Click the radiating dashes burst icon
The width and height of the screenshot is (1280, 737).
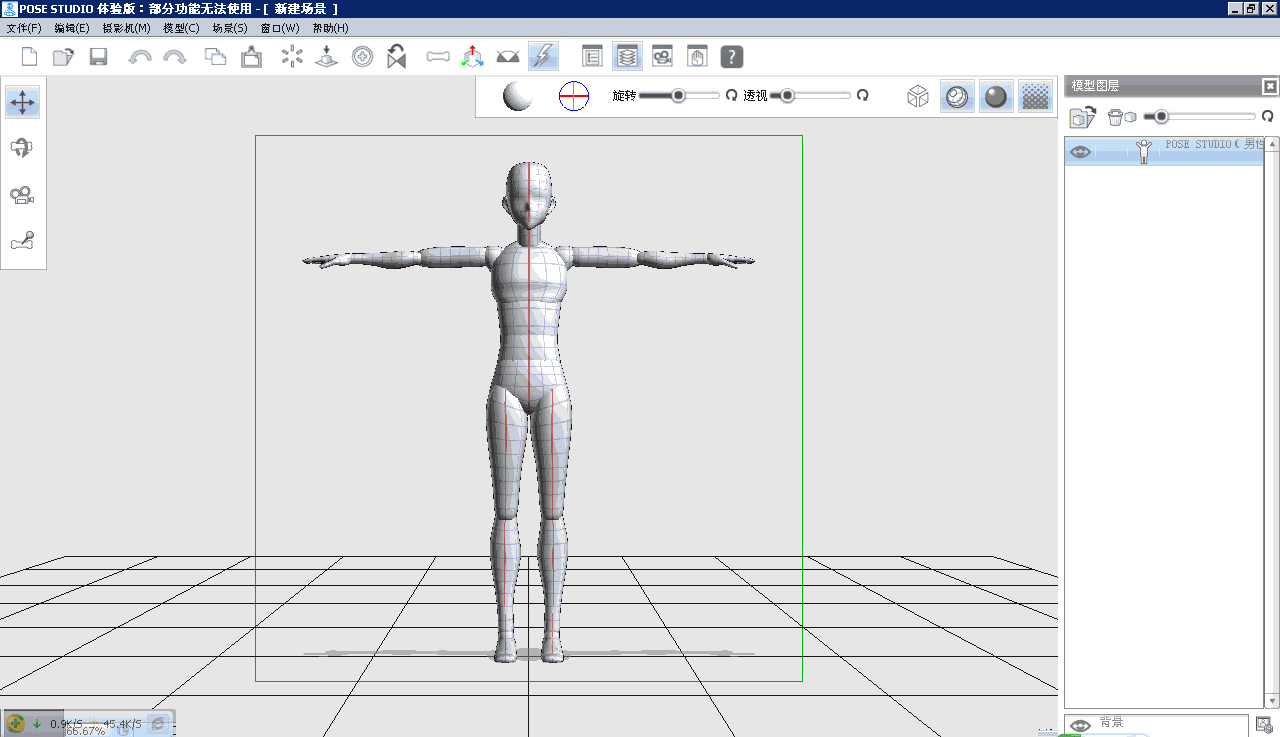point(292,57)
